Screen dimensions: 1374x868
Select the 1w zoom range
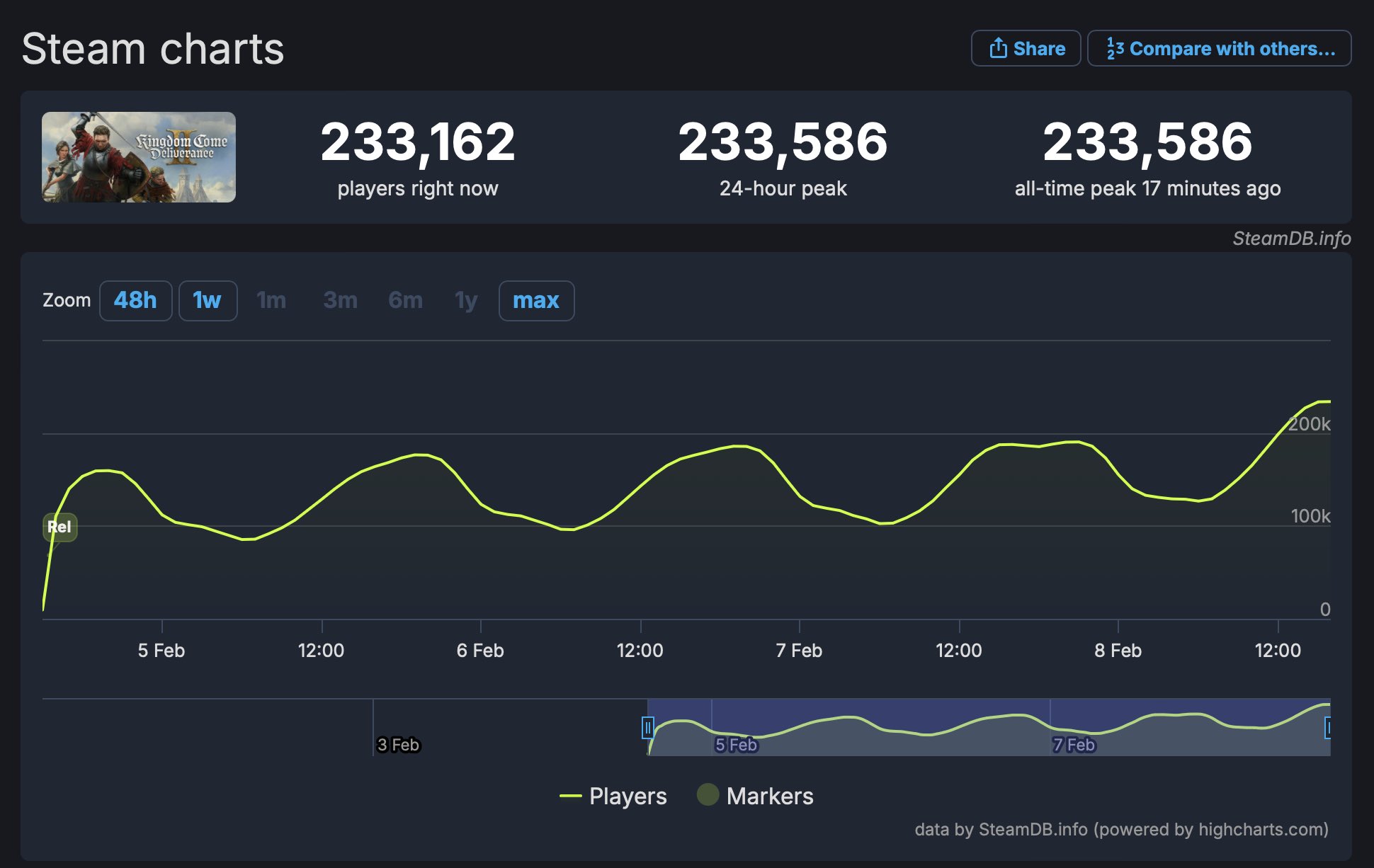tap(208, 300)
